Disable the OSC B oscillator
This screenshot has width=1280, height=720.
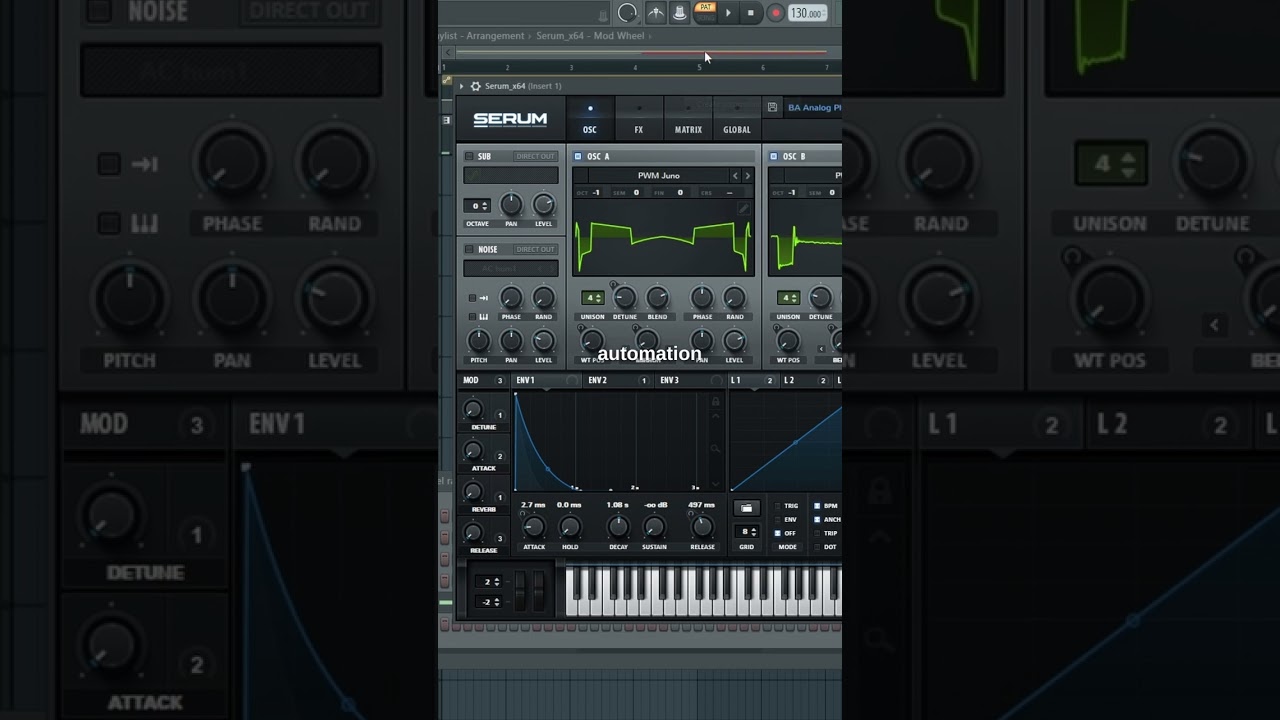(774, 156)
